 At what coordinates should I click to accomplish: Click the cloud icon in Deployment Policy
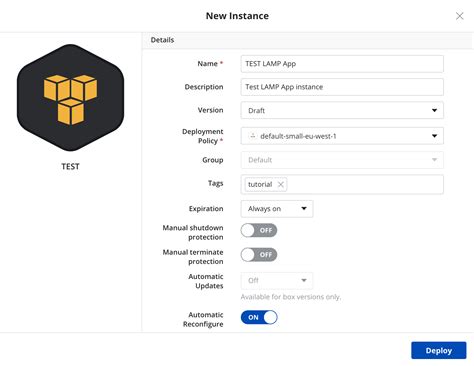[253, 136]
